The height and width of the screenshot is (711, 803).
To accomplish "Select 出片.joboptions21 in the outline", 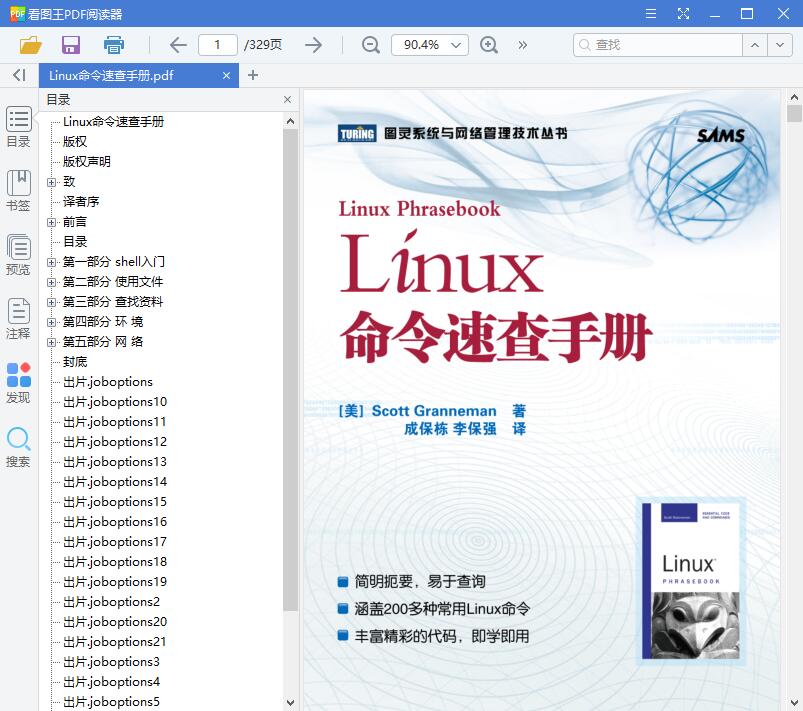I will 115,642.
